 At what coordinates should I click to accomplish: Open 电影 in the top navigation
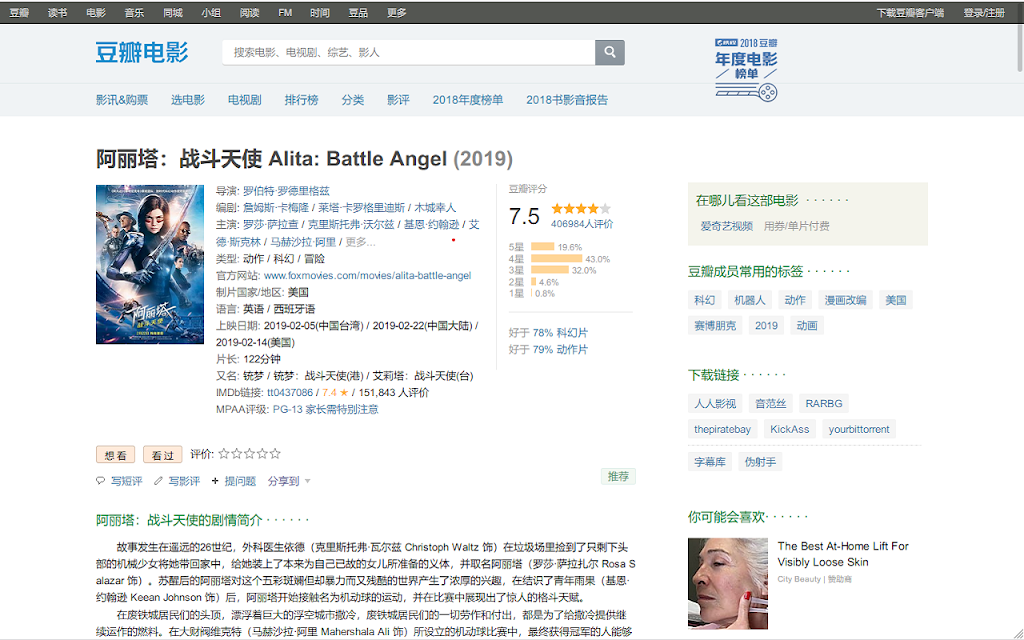pyautogui.click(x=96, y=12)
